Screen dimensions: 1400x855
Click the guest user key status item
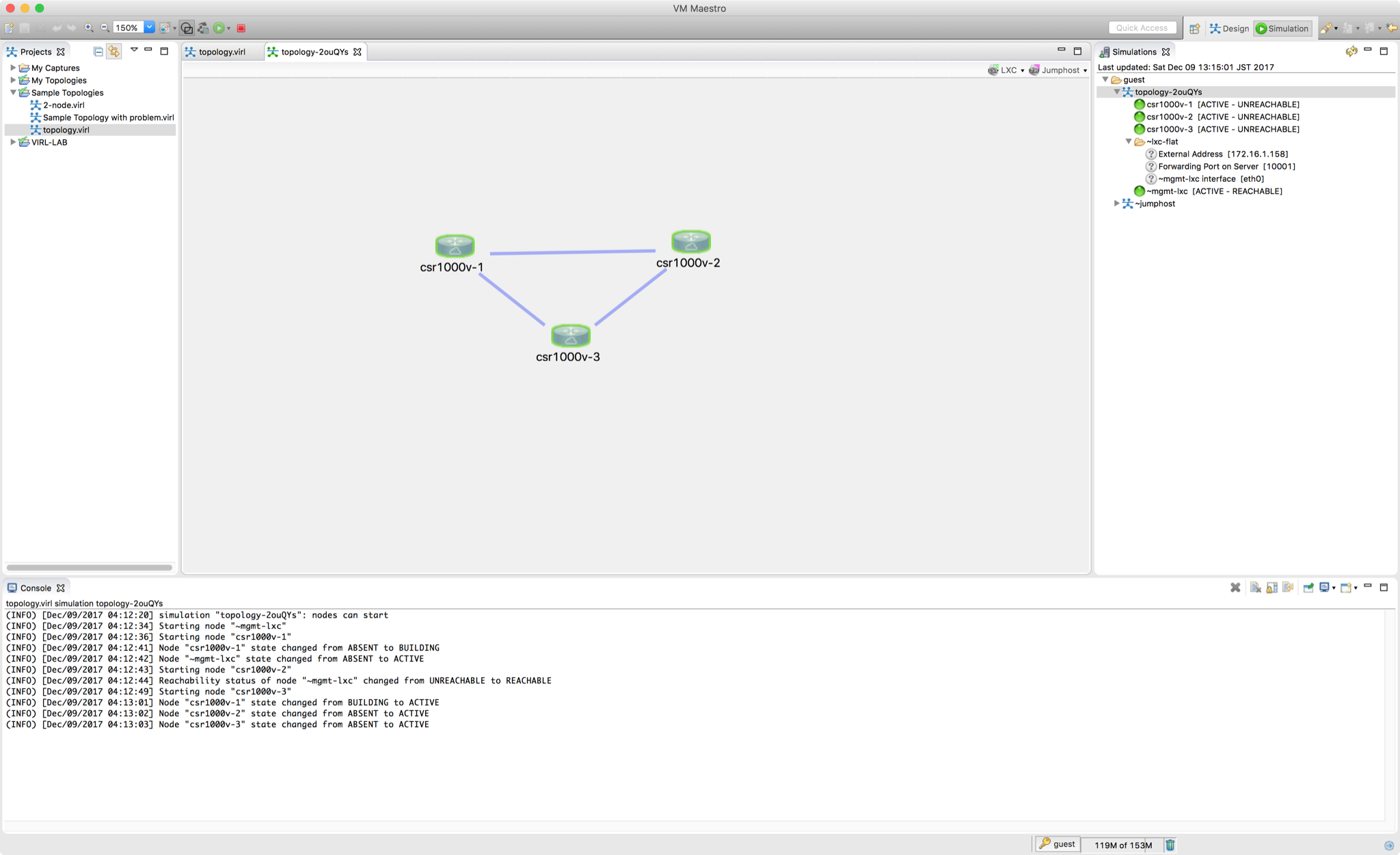[1057, 844]
